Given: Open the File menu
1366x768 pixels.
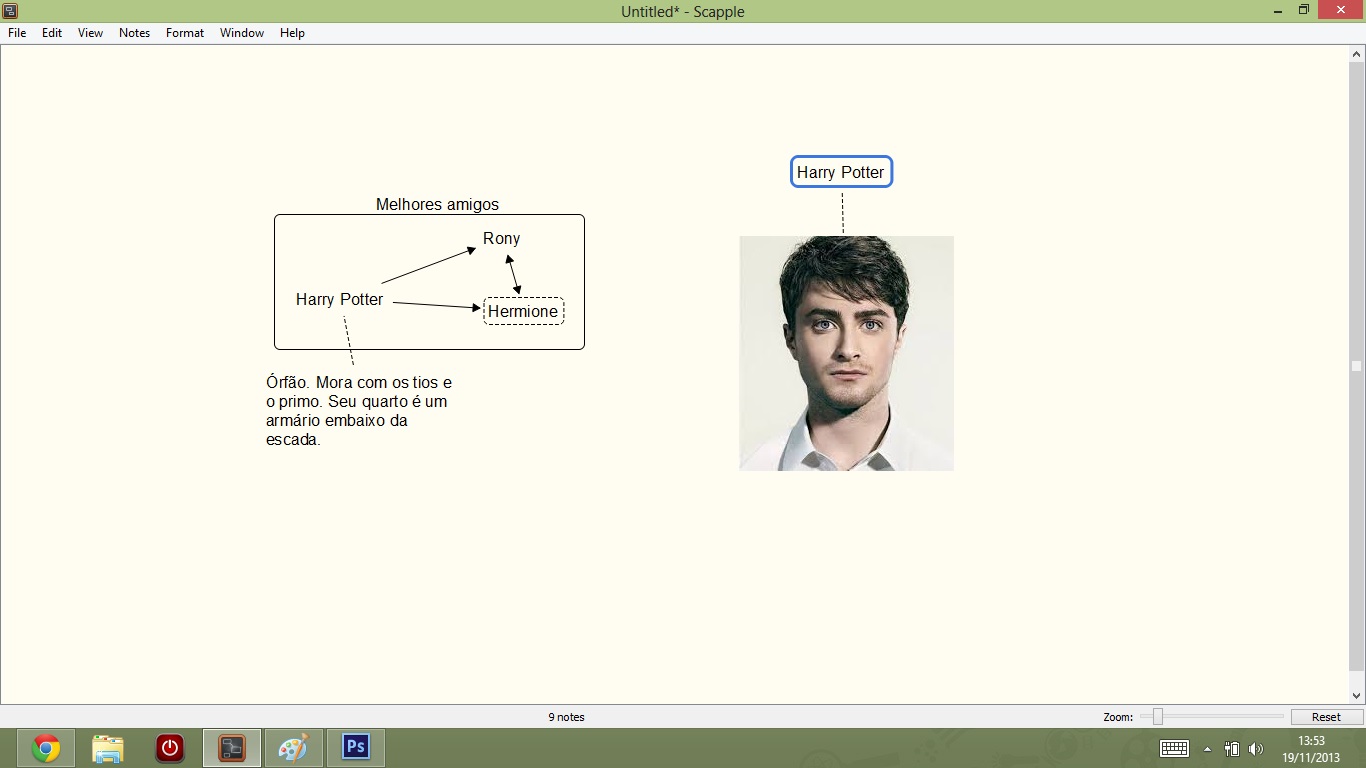Looking at the screenshot, I should tap(17, 33).
